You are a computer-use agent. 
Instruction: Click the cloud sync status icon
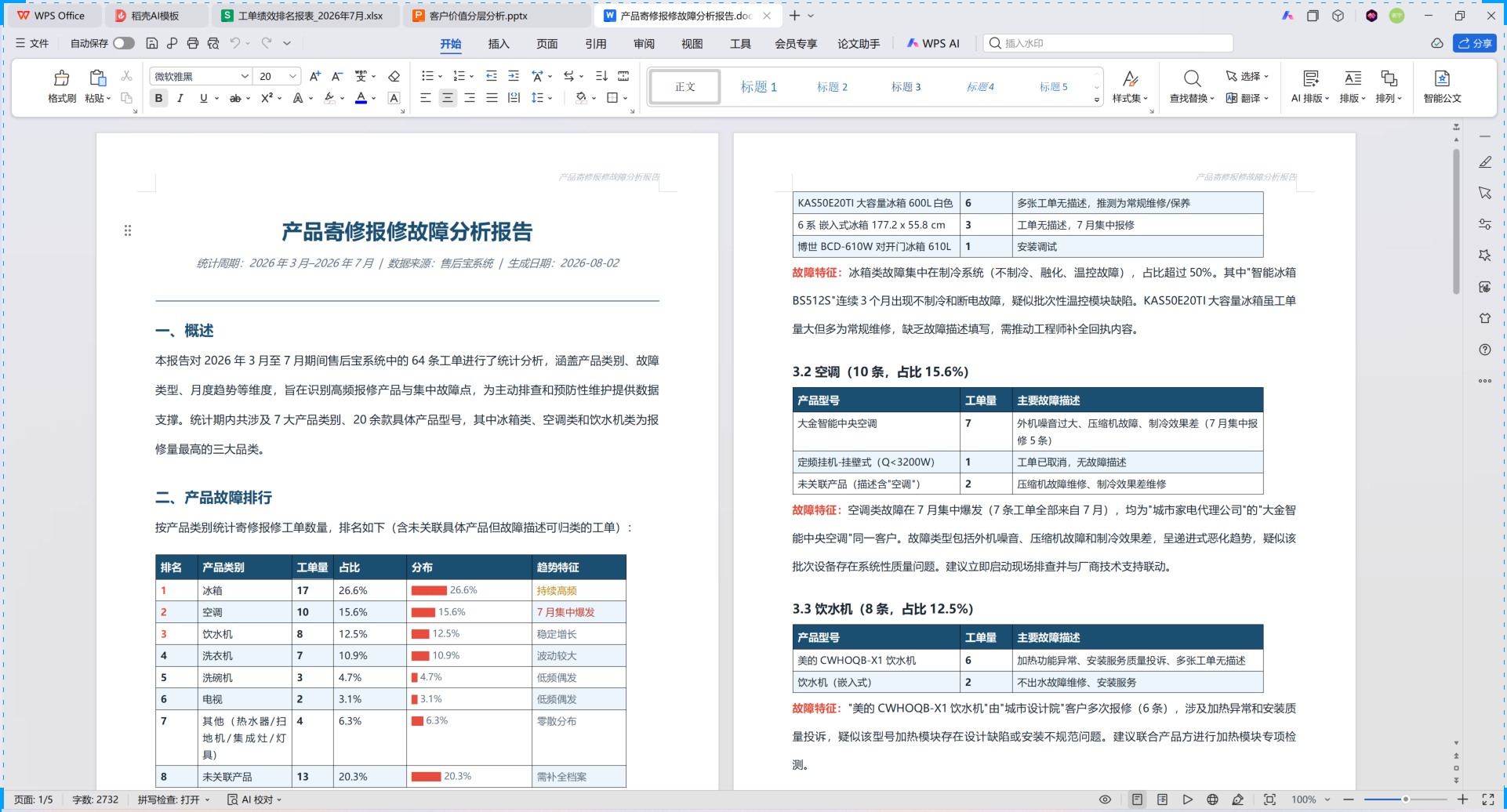[x=1437, y=43]
